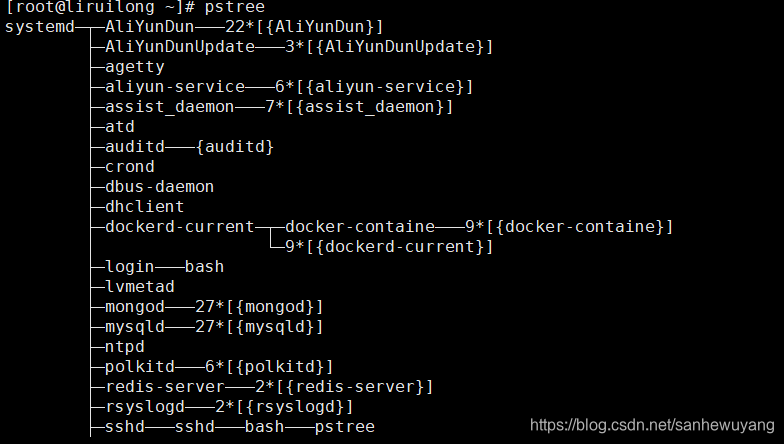This screenshot has width=784, height=444.
Task: Select the dhclient process entry
Action: [x=144, y=207]
